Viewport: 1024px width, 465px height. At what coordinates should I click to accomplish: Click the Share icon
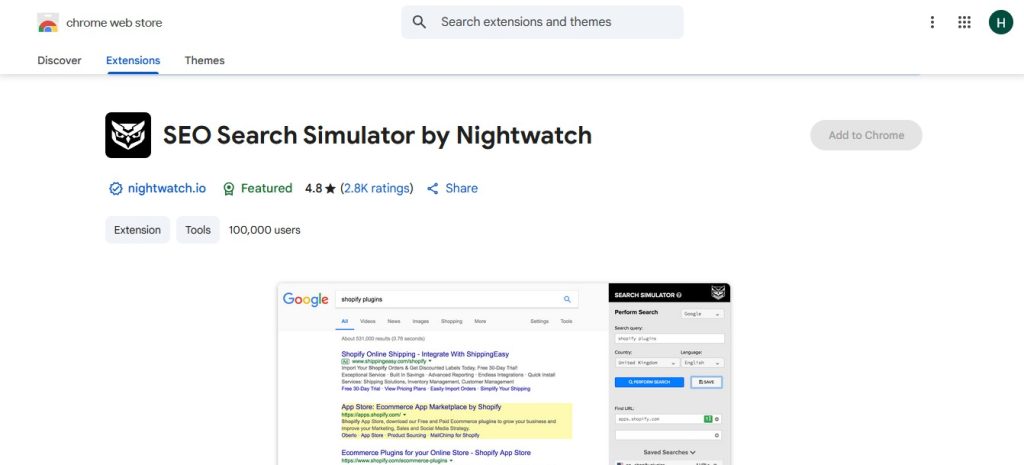coord(433,189)
